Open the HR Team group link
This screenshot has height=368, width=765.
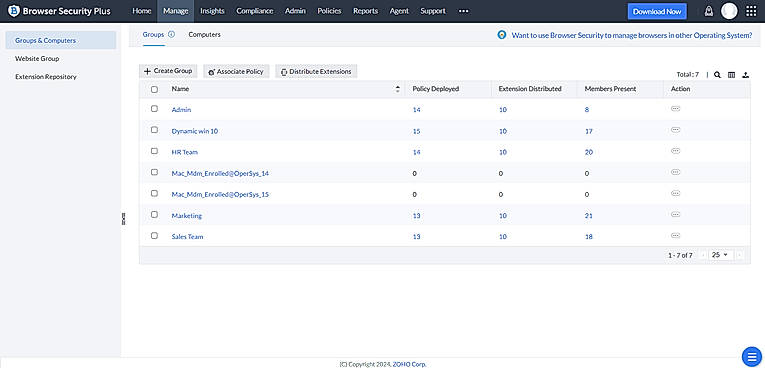pos(184,152)
